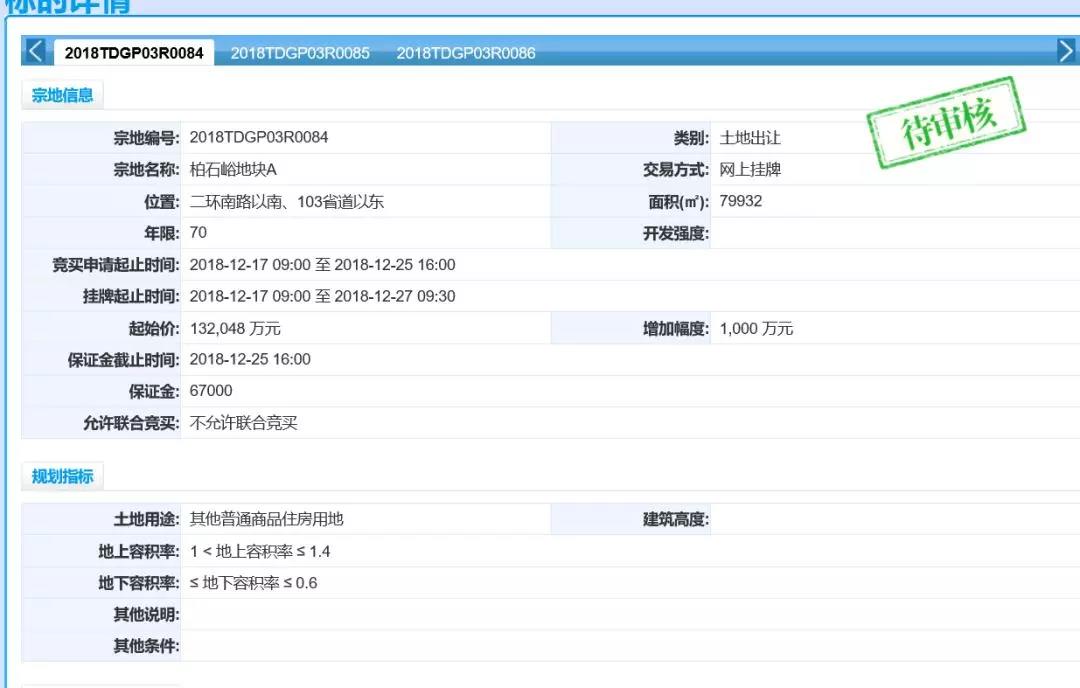
Task: Click the location text 二环南路以南、103省道以东
Action: pos(286,202)
